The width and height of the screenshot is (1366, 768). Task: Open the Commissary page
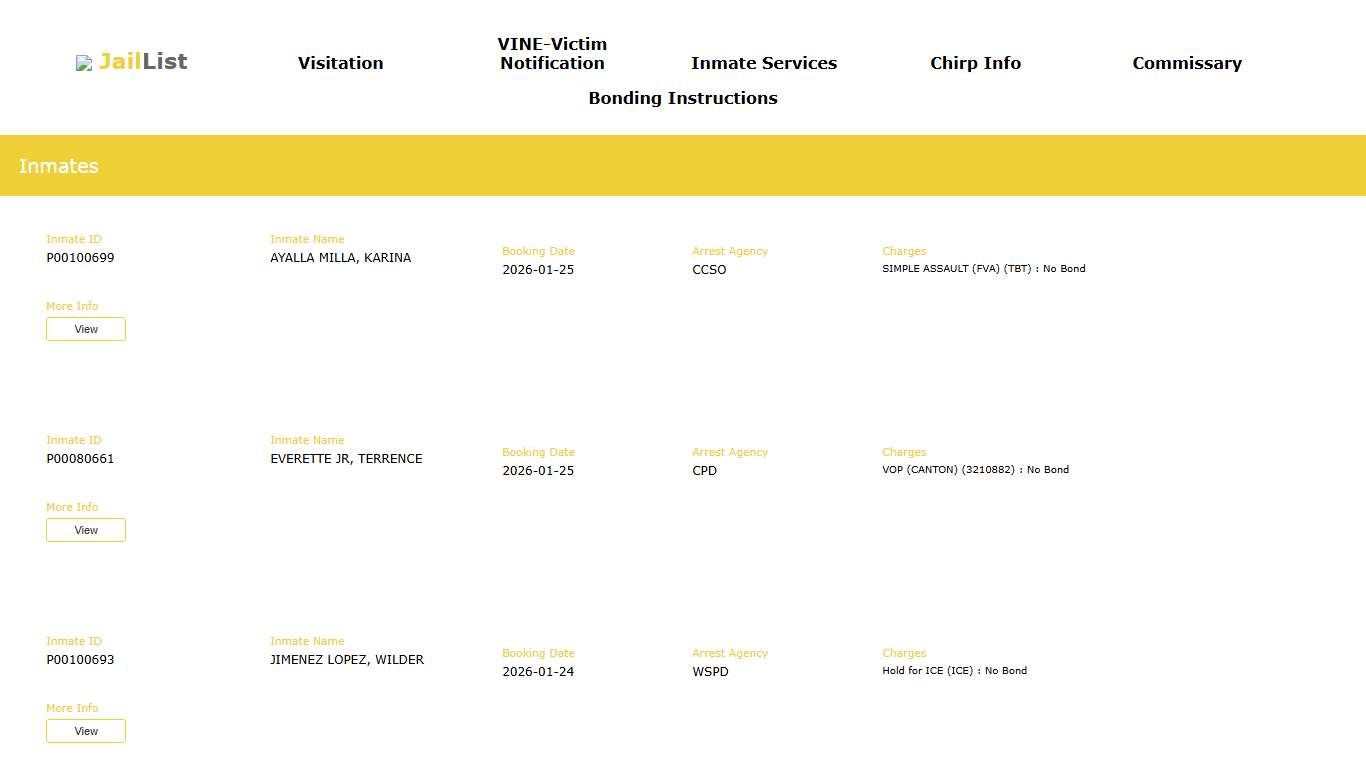point(1187,63)
